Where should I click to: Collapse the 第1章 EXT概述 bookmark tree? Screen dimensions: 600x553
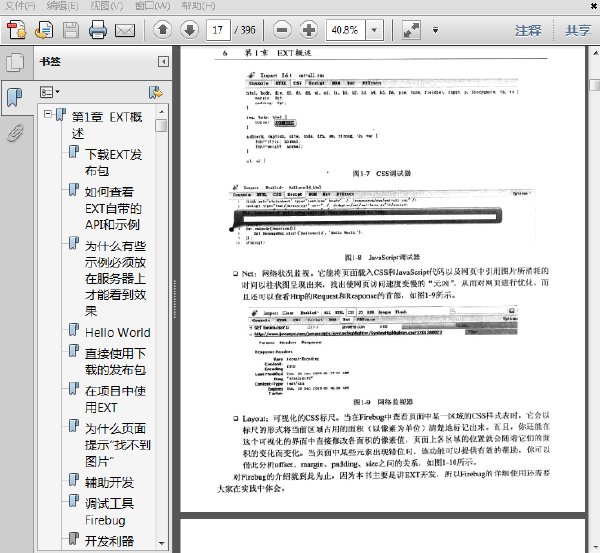47,114
